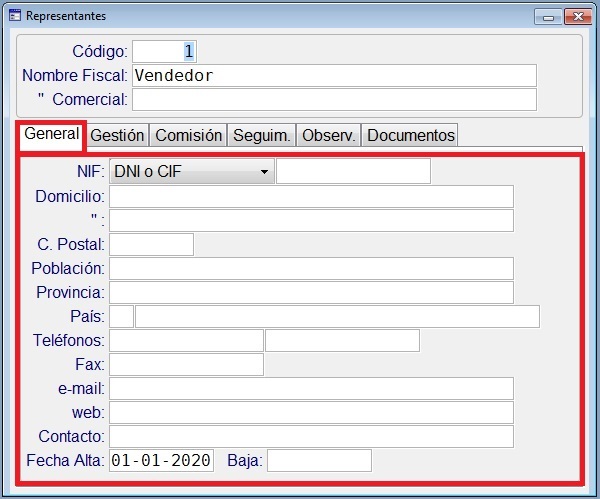Click the Domicilio address field

[311, 196]
